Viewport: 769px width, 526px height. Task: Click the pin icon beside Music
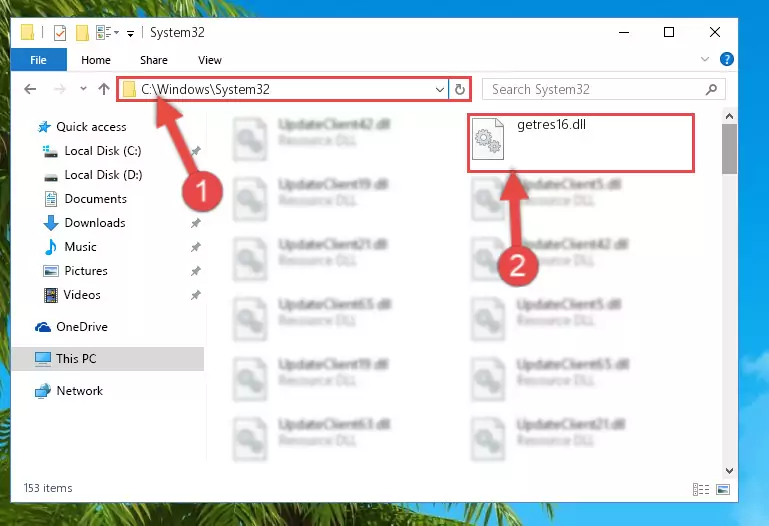(x=196, y=247)
